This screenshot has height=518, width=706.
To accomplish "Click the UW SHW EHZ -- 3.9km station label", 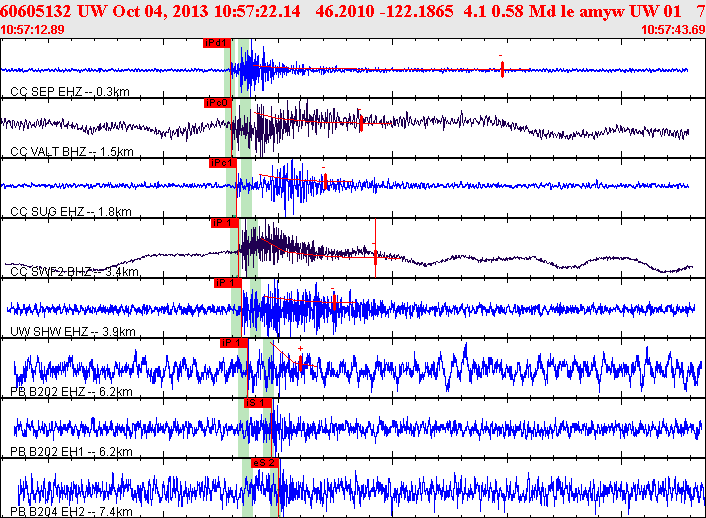I will (x=72, y=332).
